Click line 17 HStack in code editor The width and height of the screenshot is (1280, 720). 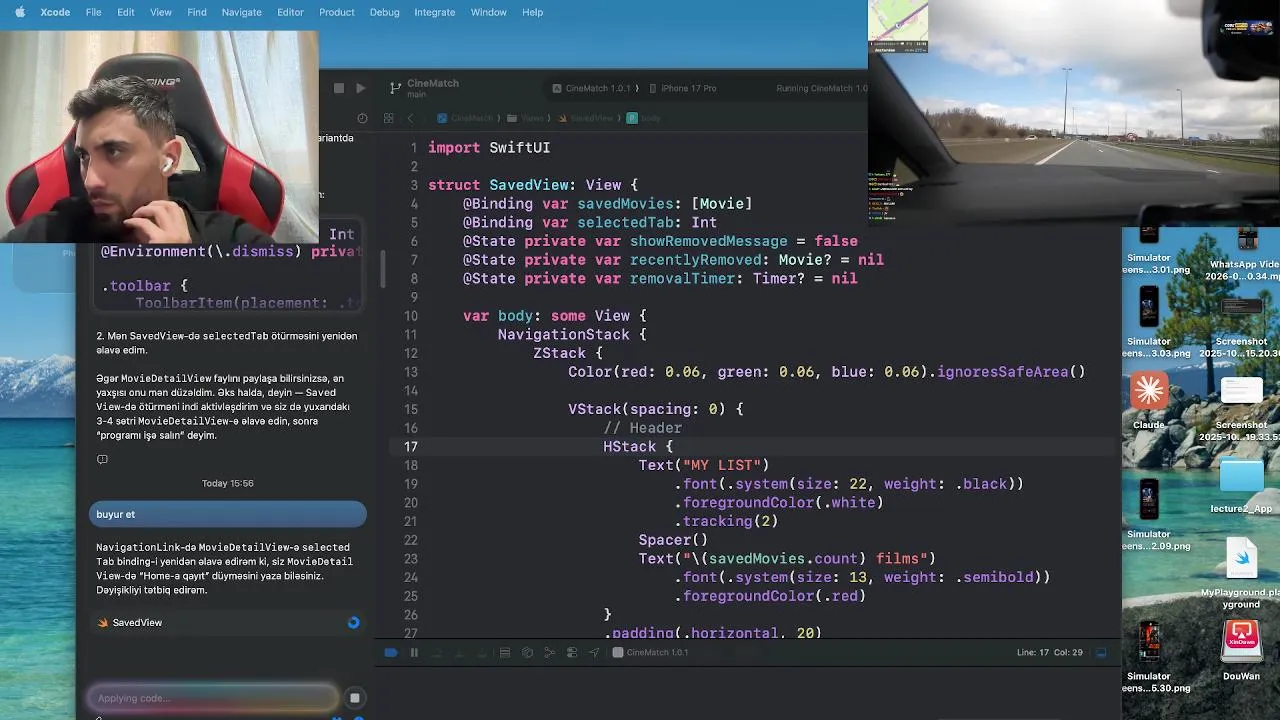638,447
